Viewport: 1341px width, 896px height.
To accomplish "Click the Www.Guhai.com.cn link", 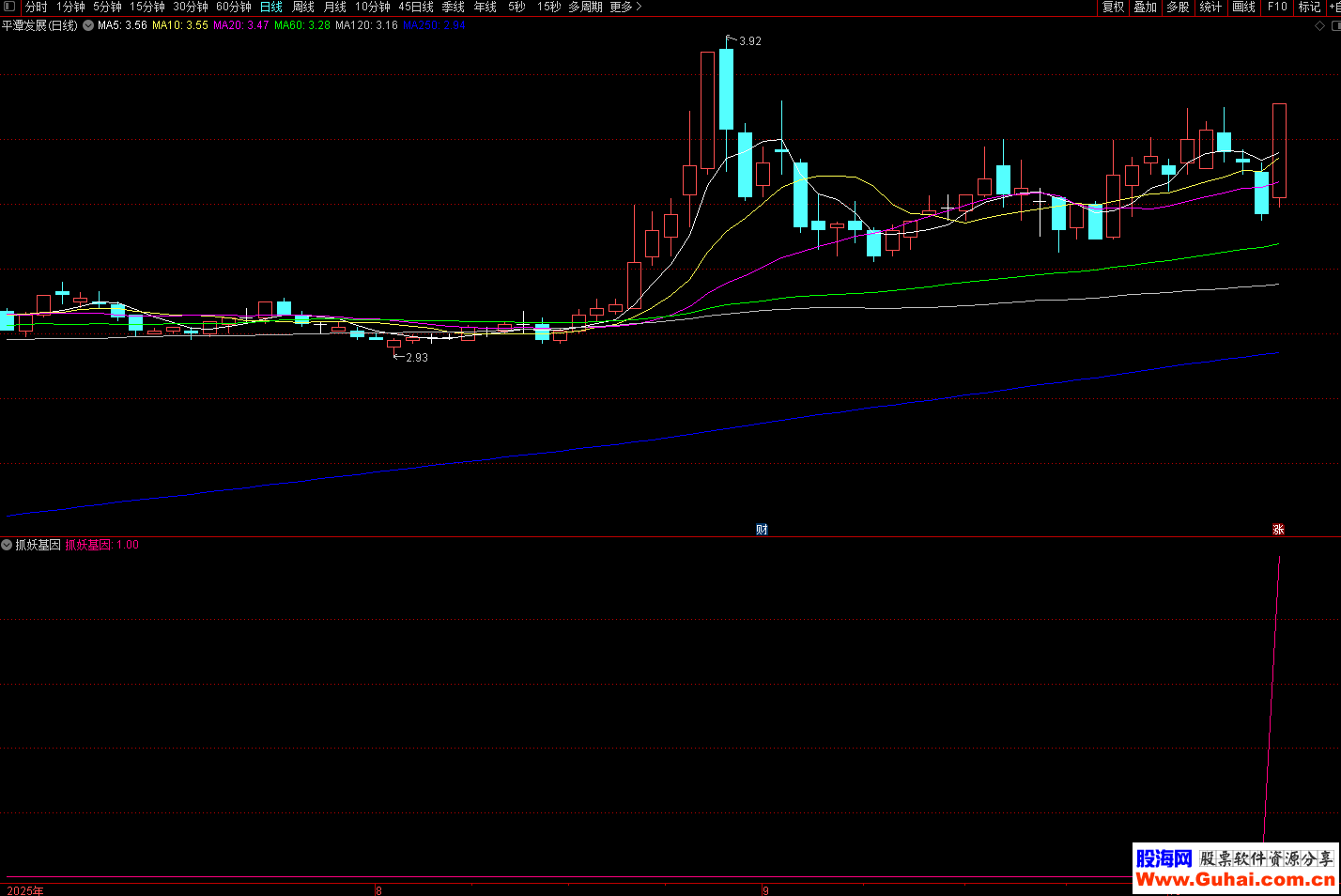I will point(1235,880).
